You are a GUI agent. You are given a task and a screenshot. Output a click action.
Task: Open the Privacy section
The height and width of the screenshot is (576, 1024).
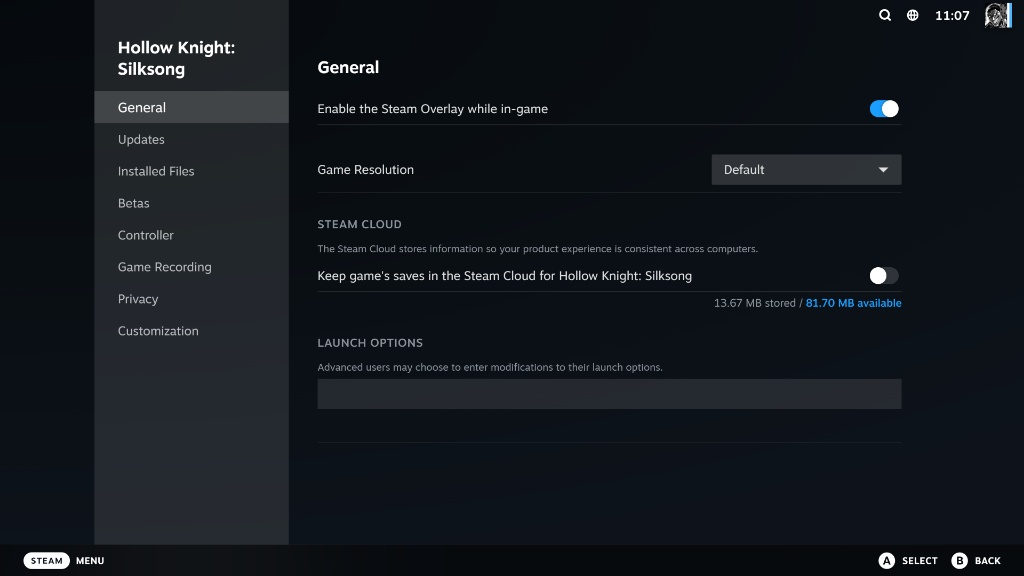(138, 299)
